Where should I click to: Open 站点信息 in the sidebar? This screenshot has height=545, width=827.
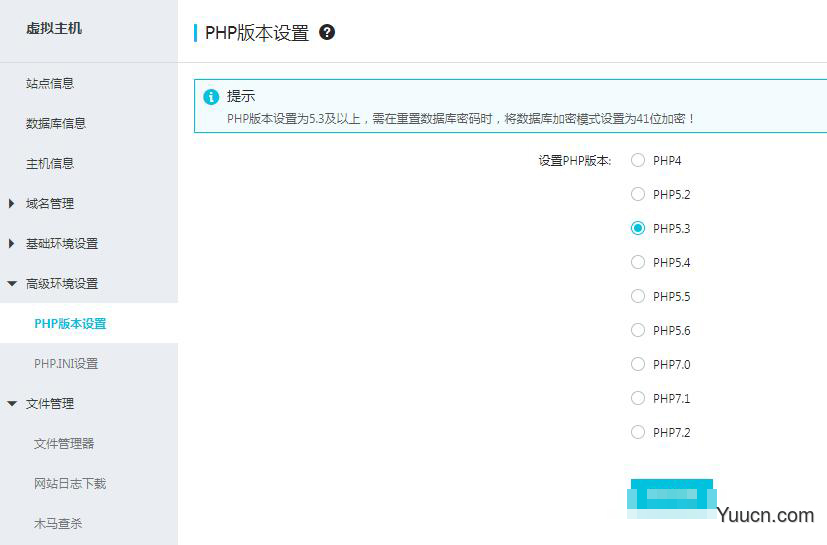(x=50, y=84)
